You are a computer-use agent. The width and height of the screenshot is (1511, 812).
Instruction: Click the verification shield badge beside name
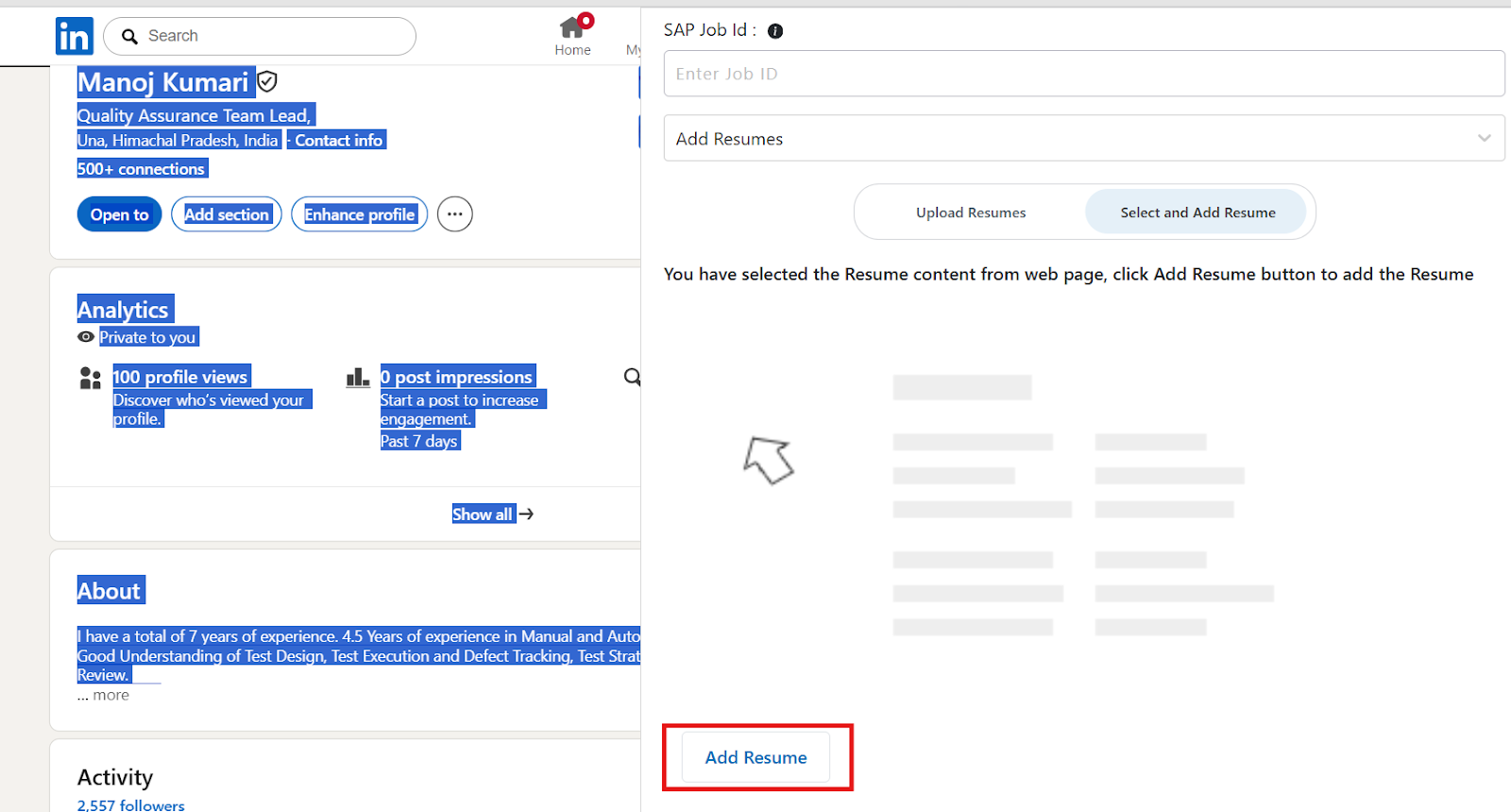point(267,82)
